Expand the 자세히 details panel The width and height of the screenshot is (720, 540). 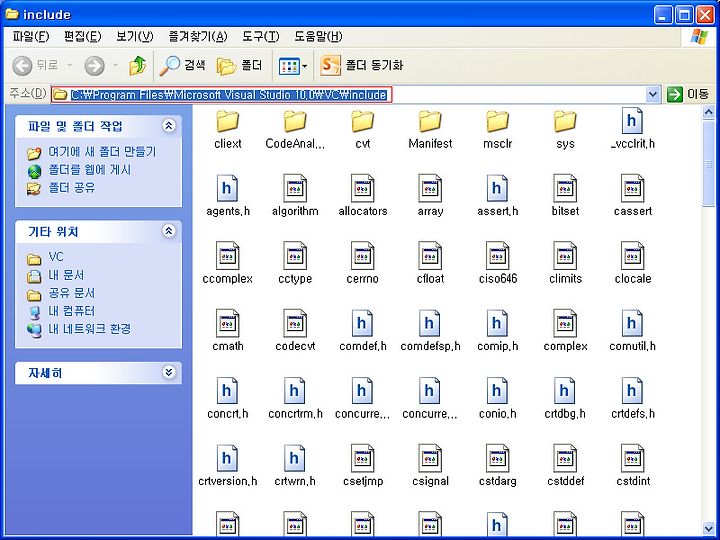pos(169,372)
